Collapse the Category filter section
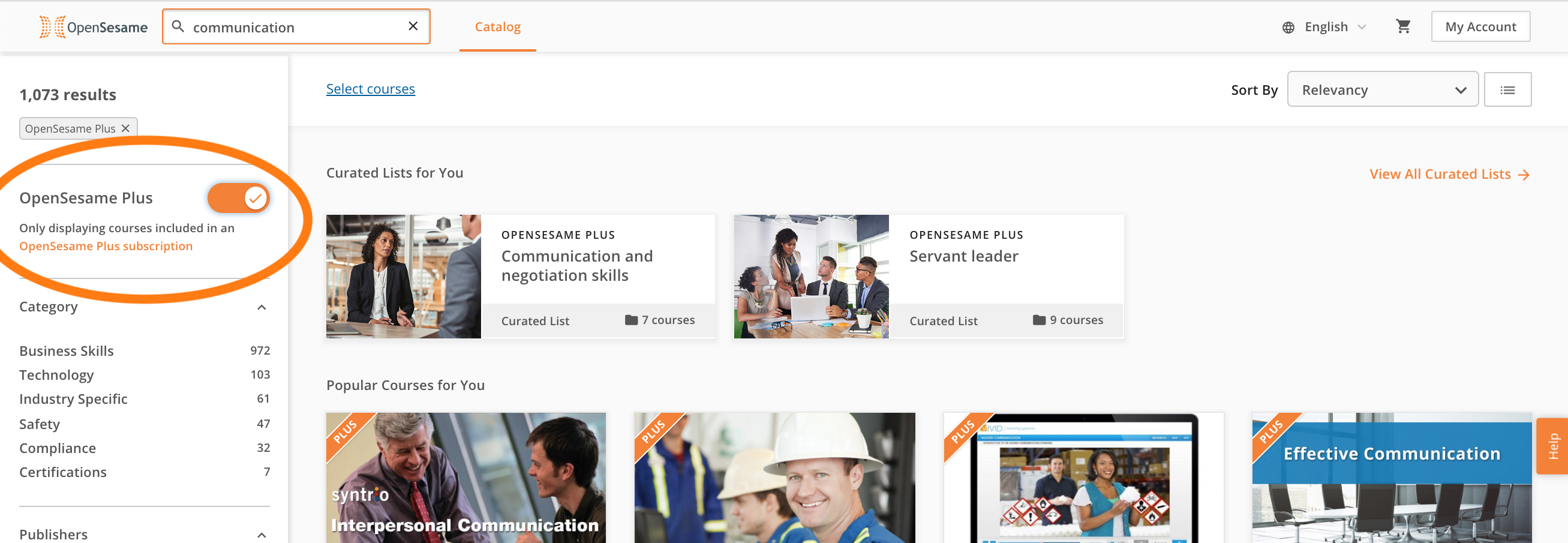The width and height of the screenshot is (1568, 543). click(x=262, y=307)
